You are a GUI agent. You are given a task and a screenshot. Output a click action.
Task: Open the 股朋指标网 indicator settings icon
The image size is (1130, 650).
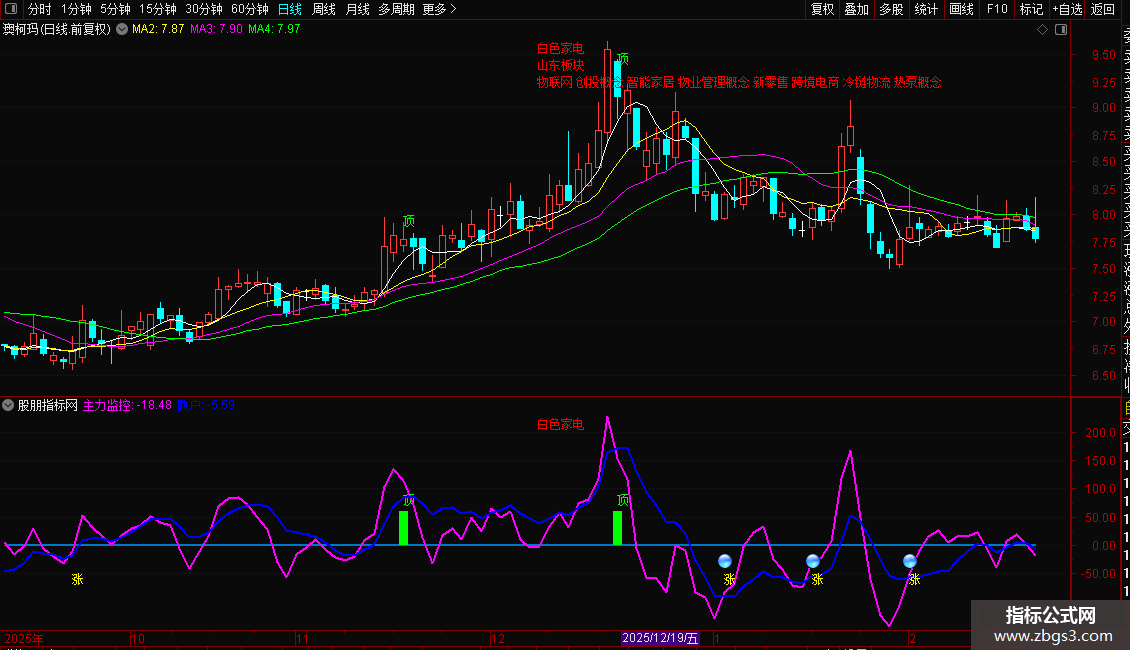coord(8,405)
